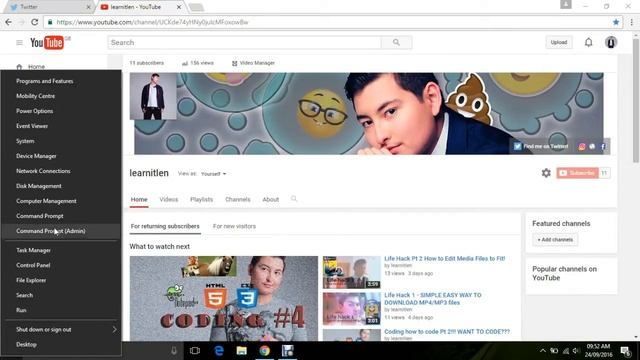The height and width of the screenshot is (360, 640).
Task: Open the volume icon in system tray
Action: [576, 351]
